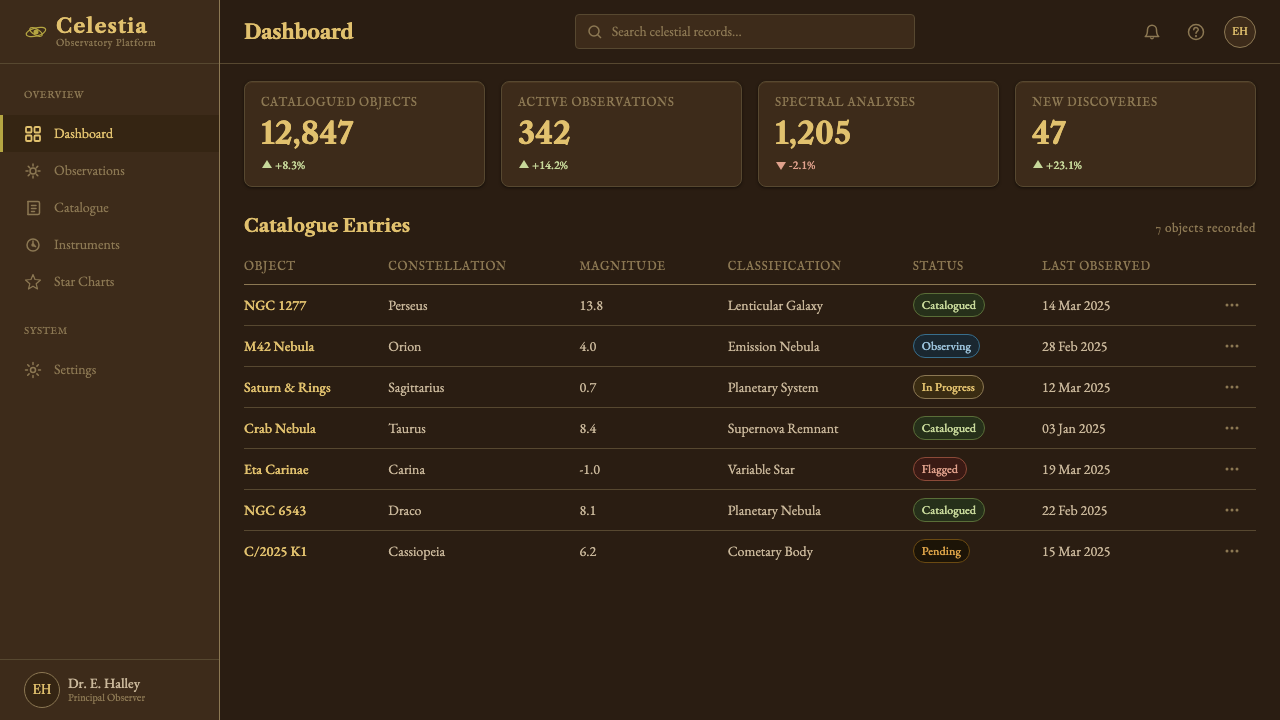Click the Settings gear icon
This screenshot has width=1280, height=720.
33,370
